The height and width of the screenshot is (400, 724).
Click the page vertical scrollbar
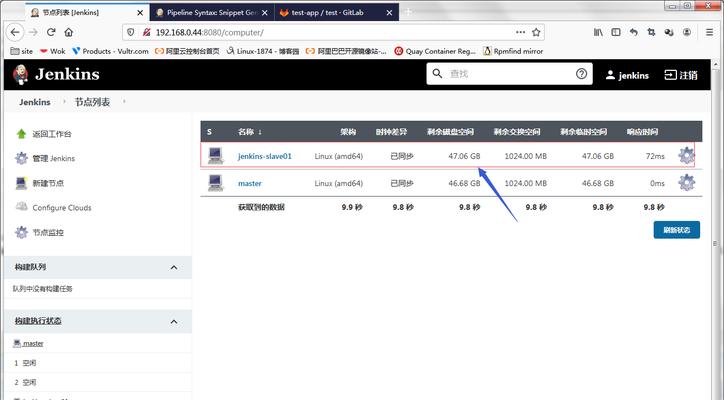(x=716, y=229)
